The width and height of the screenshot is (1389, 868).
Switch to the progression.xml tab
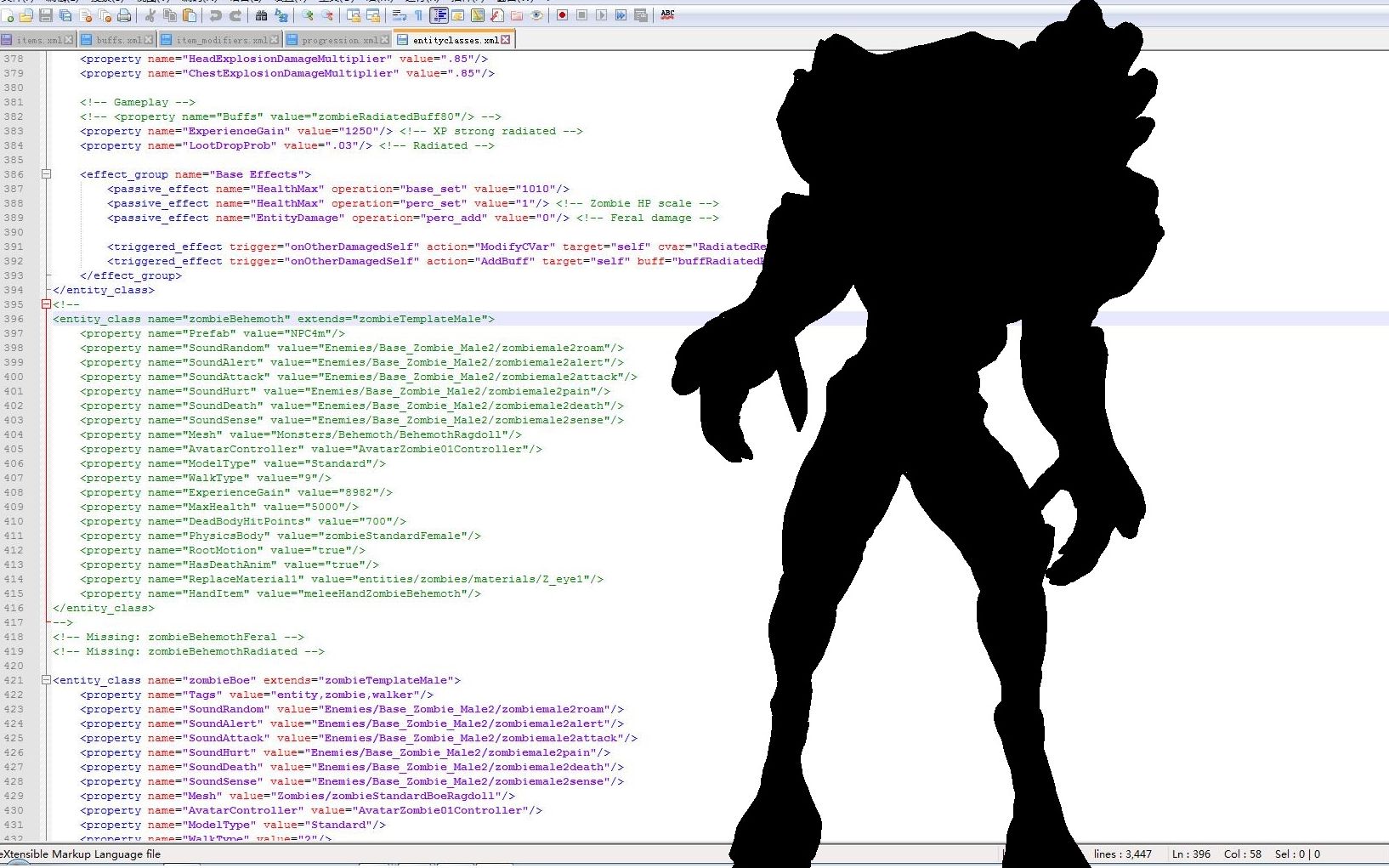[x=337, y=40]
